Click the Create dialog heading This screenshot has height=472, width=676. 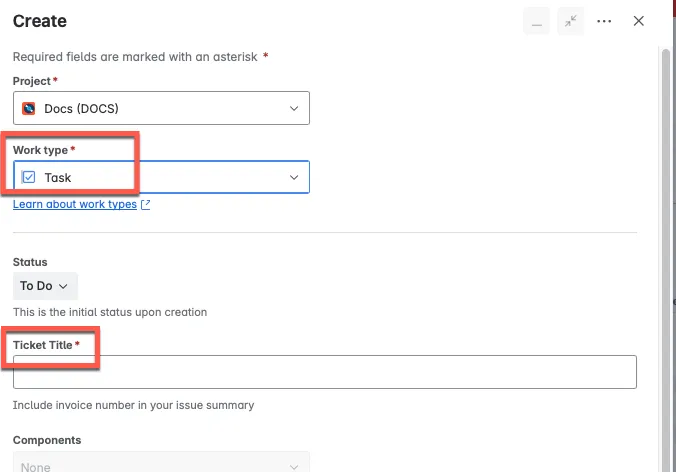click(x=40, y=21)
